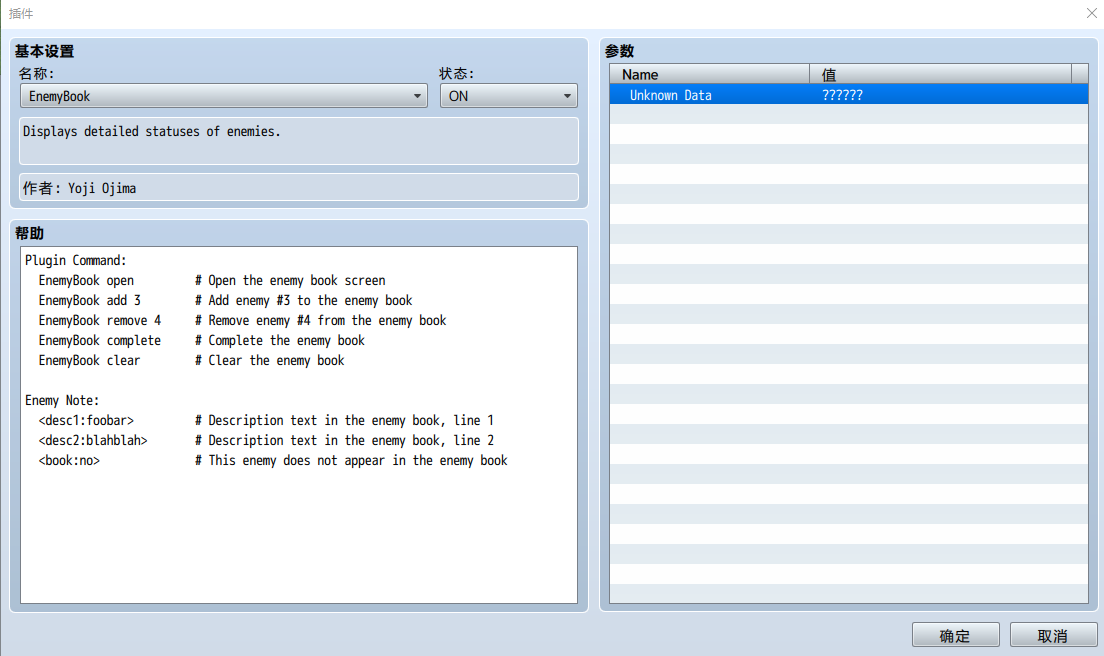This screenshot has height=656, width=1104.
Task: Open the status dropdown set to ON
Action: pyautogui.click(x=508, y=96)
